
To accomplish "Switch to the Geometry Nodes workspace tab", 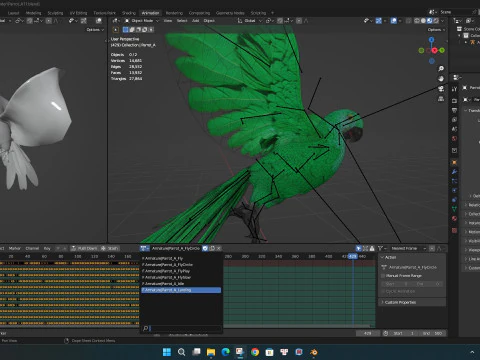I will click(x=230, y=13).
